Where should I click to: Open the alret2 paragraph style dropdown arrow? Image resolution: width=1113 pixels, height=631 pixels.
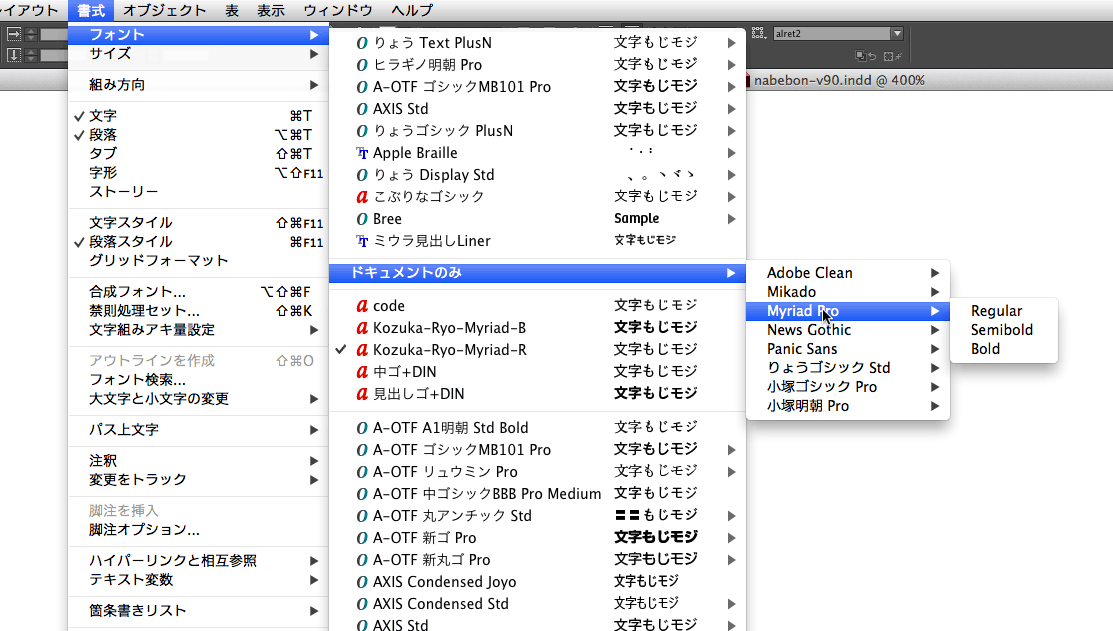point(897,33)
